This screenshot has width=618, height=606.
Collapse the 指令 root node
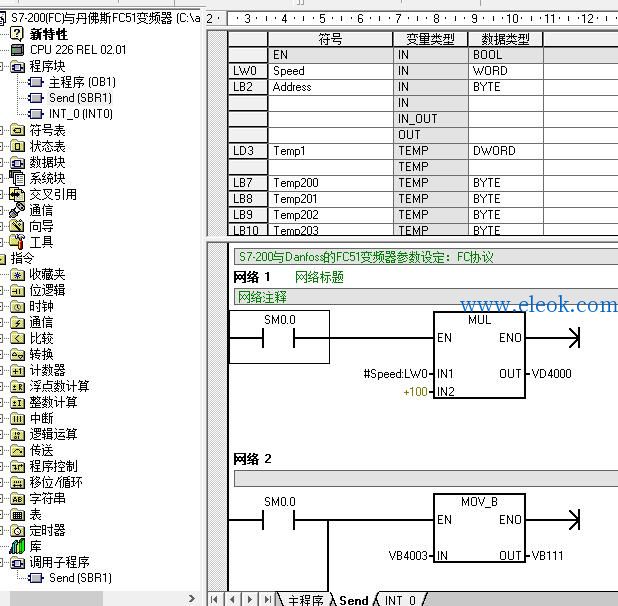tap(2, 259)
